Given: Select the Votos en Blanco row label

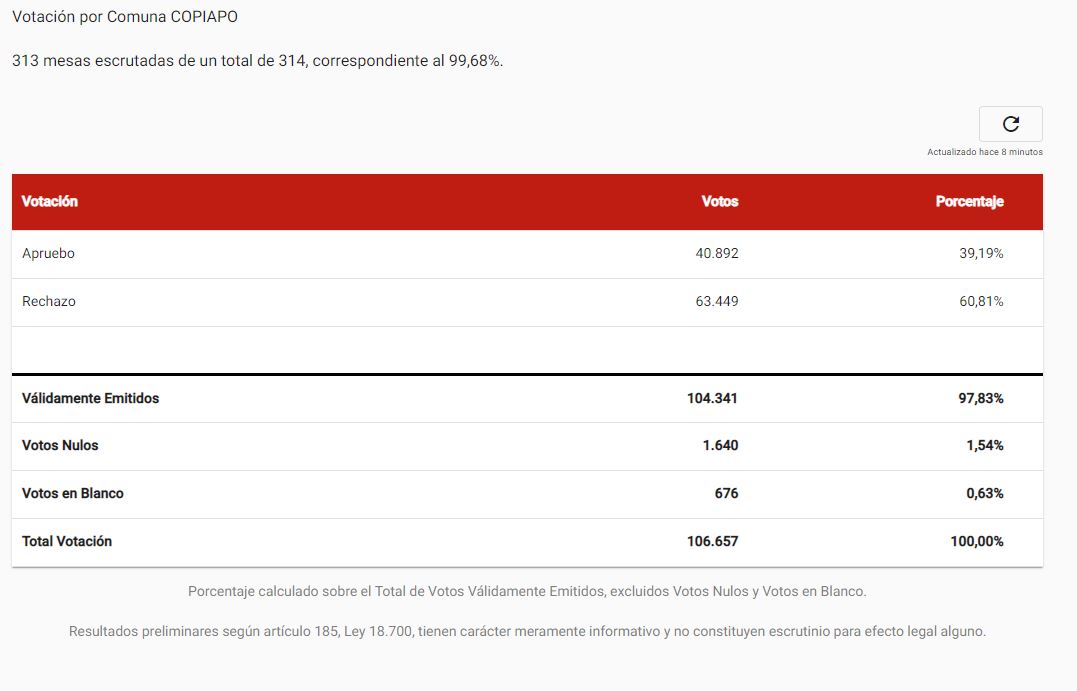Looking at the screenshot, I should [x=73, y=493].
